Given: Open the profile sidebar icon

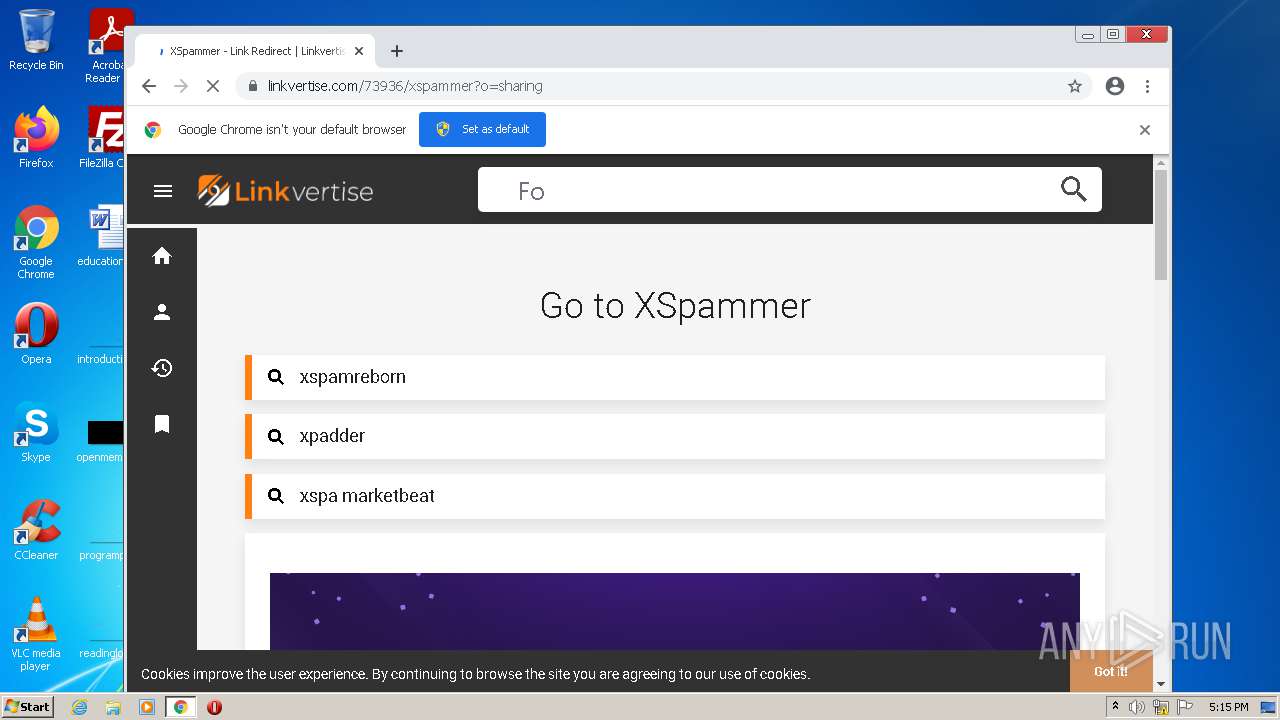Looking at the screenshot, I should pos(162,312).
